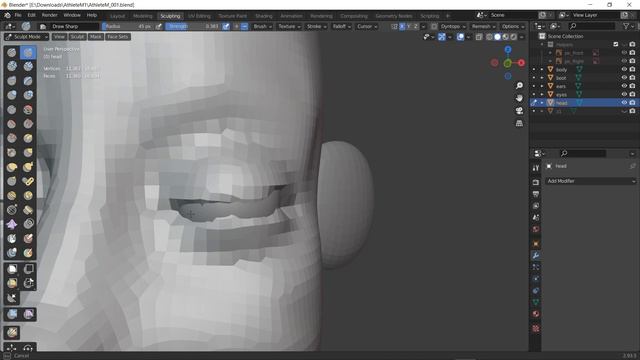Open the Render menu

[49, 15]
